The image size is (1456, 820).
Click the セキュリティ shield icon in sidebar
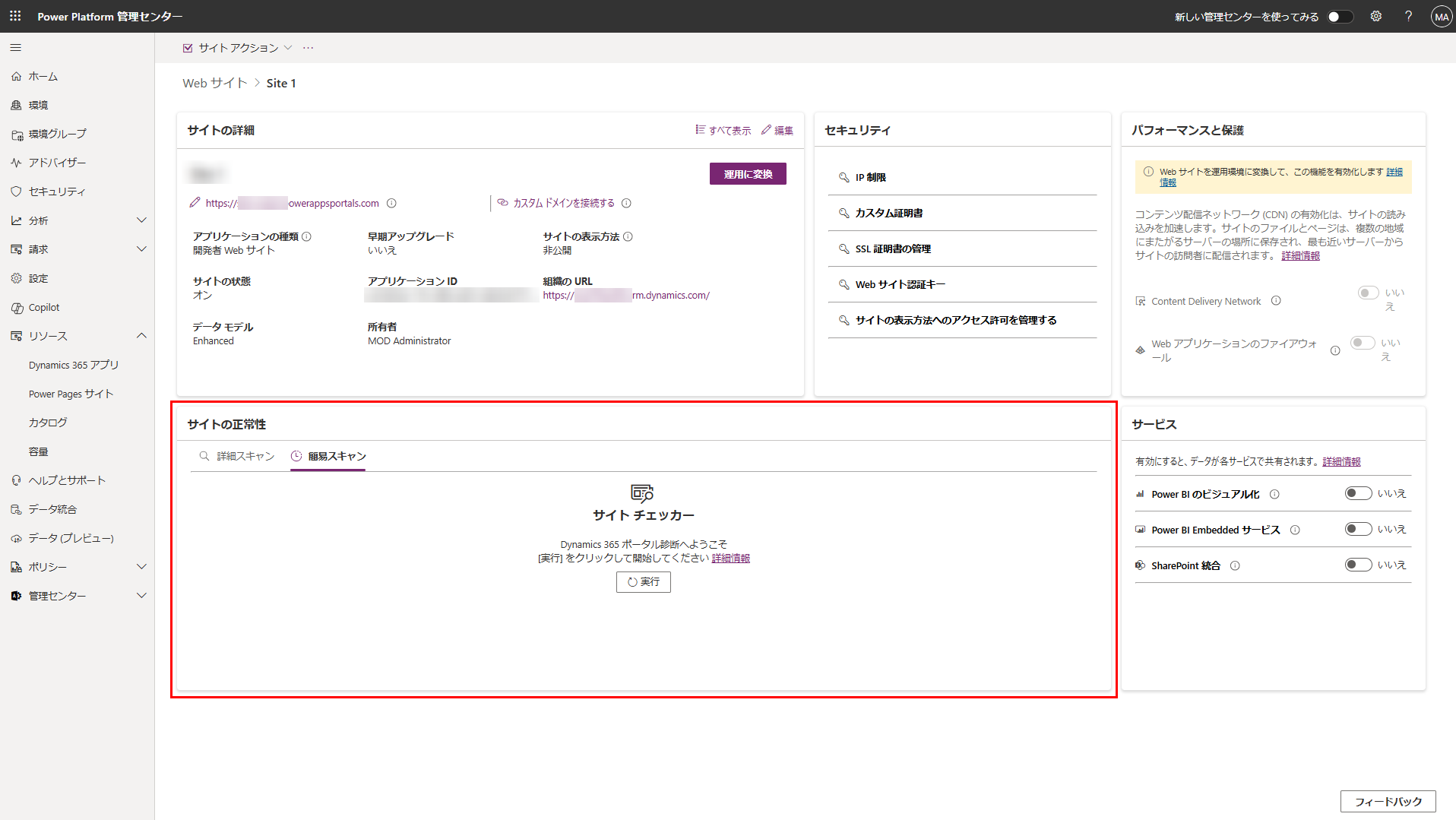(x=17, y=192)
